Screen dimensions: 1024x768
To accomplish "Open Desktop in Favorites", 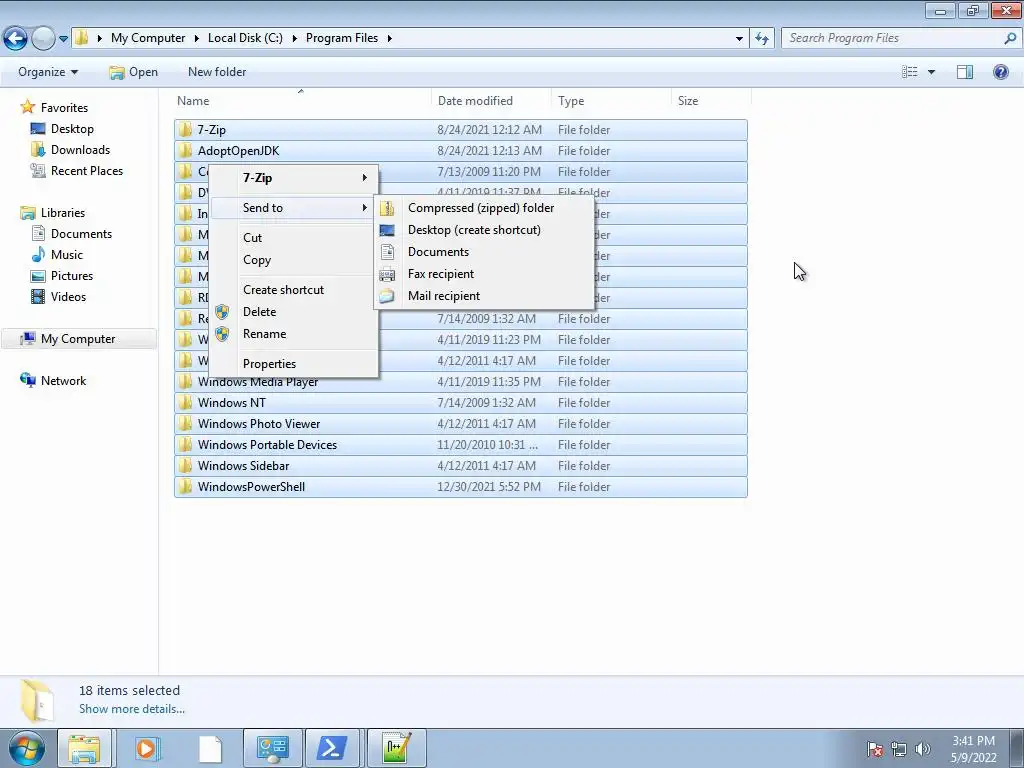I will (x=72, y=129).
